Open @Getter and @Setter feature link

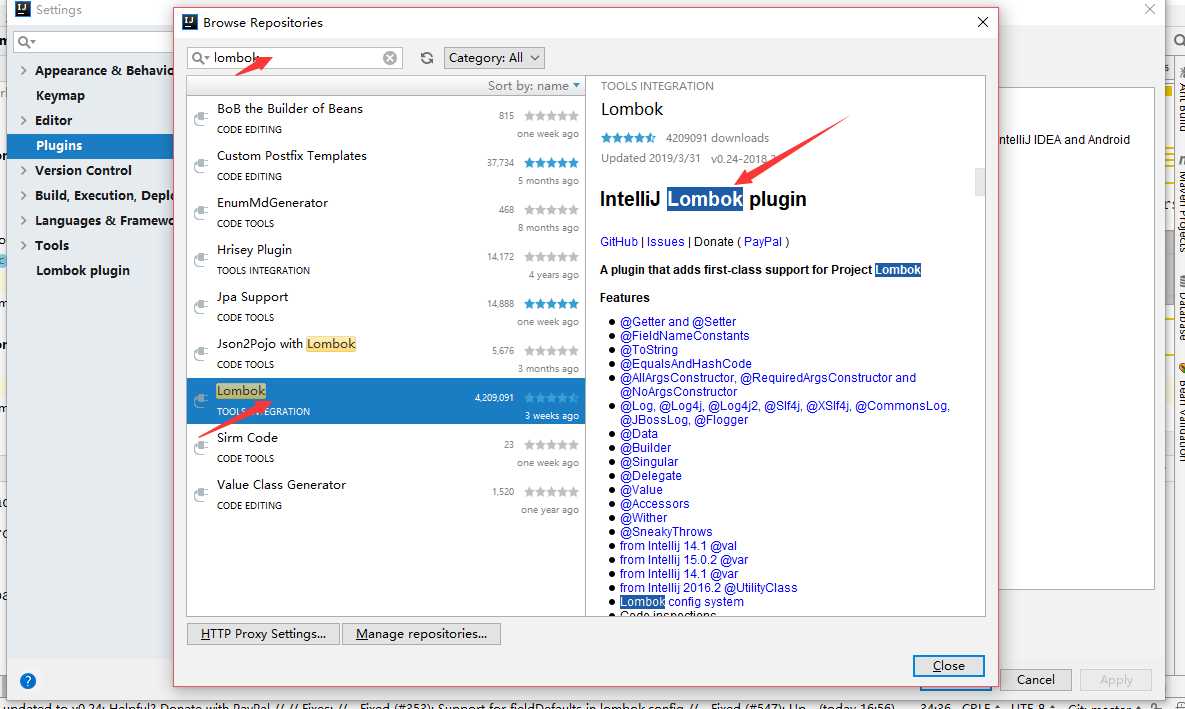(x=678, y=322)
